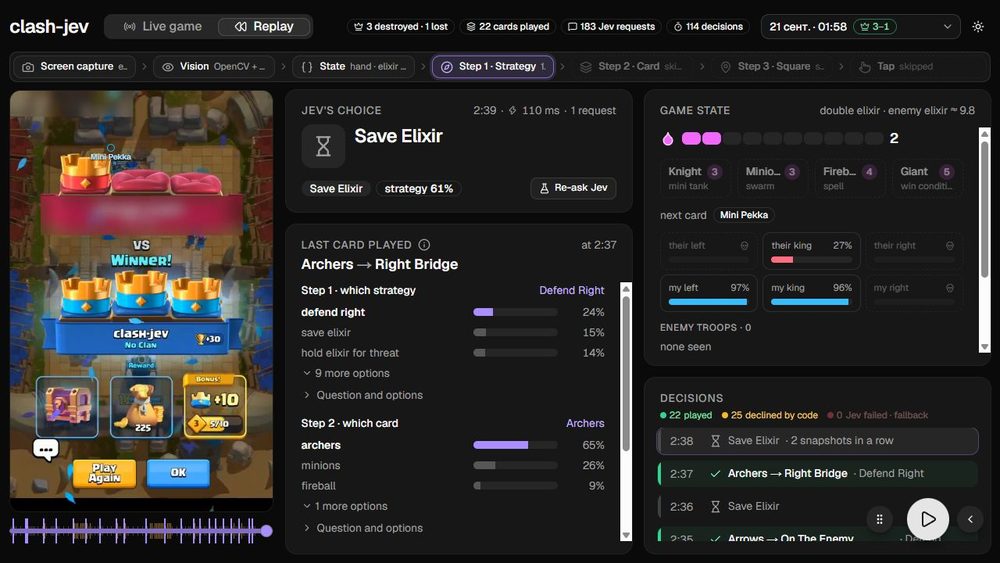Open the match selector dropdown 21 сент. 01:58
The image size is (1000, 563).
(860, 27)
